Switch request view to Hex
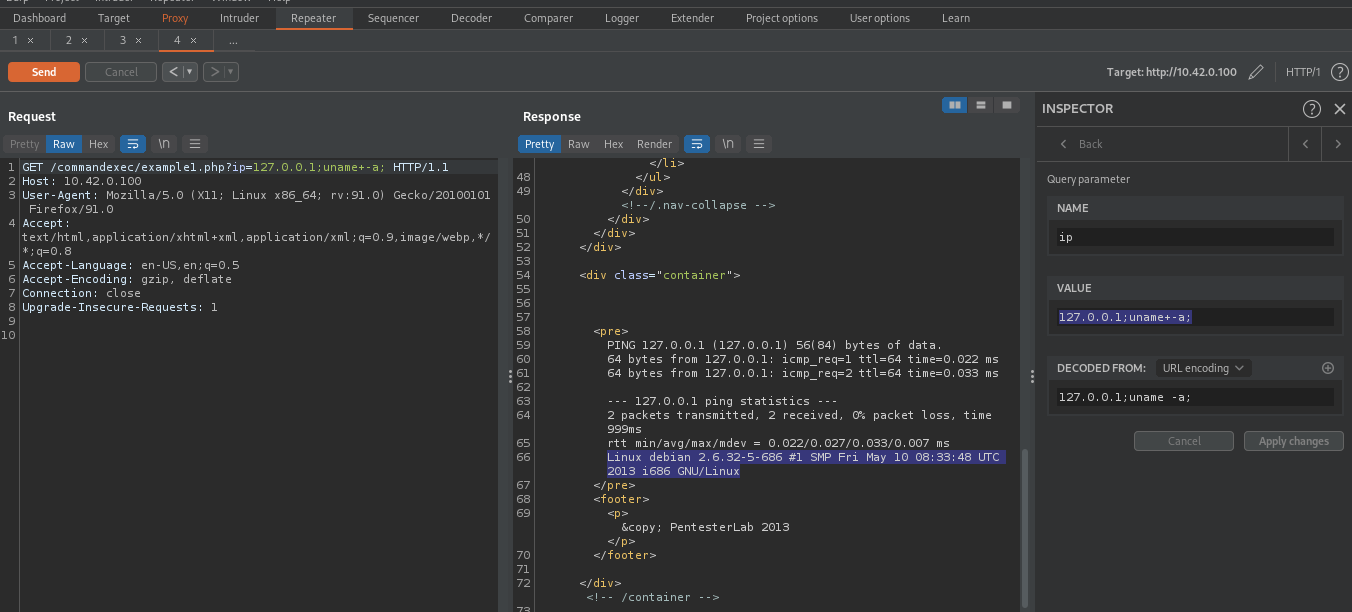Screen dimensions: 1352x612 click(x=98, y=144)
